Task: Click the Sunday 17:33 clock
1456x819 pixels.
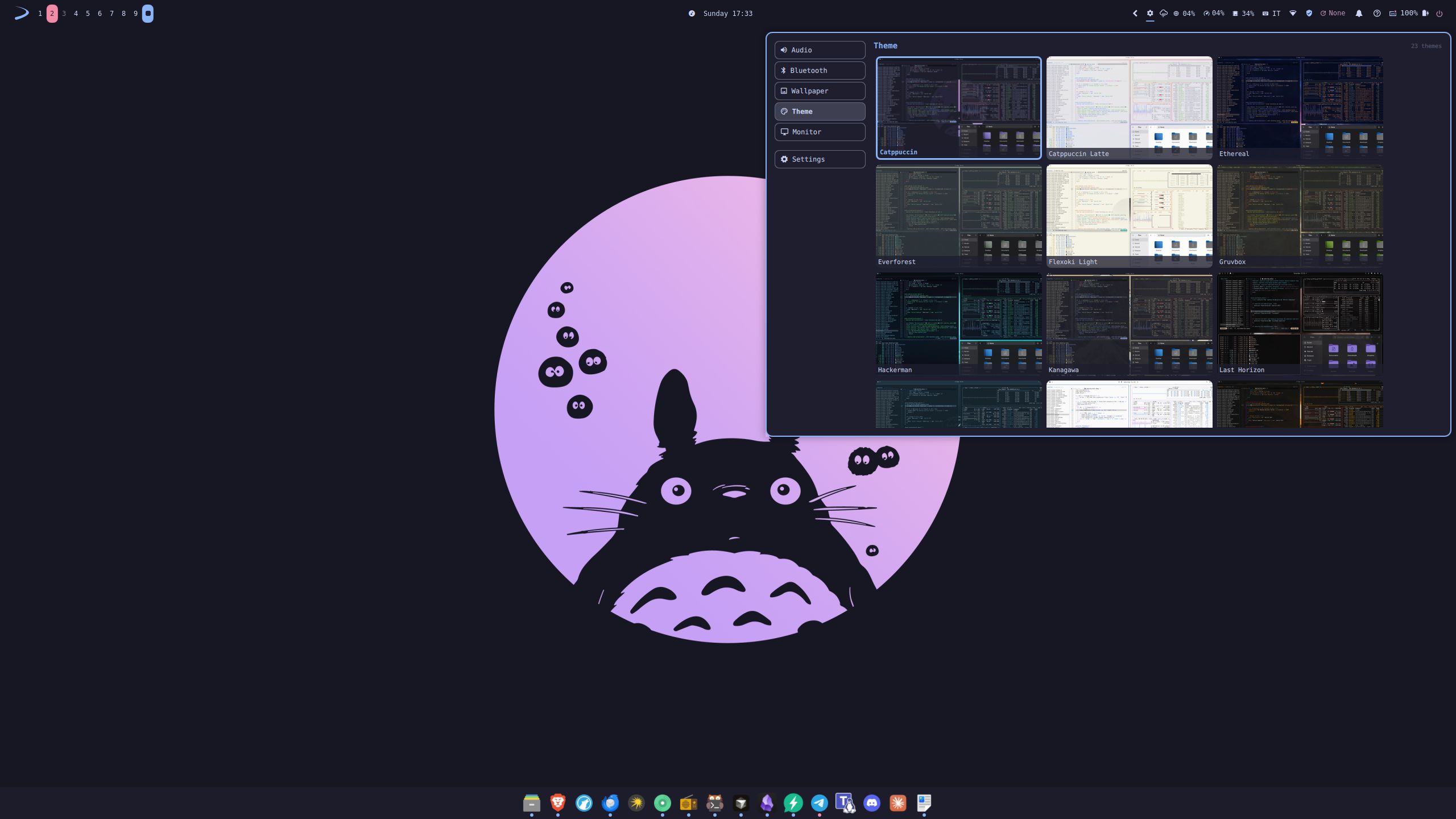Action: coord(727,13)
